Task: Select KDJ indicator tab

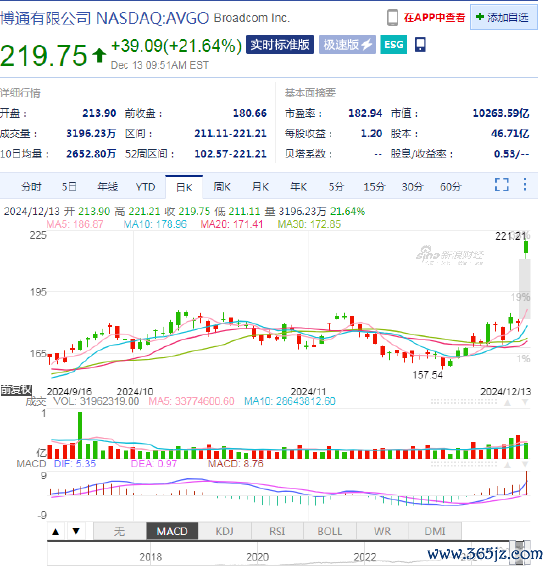Action: click(225, 531)
